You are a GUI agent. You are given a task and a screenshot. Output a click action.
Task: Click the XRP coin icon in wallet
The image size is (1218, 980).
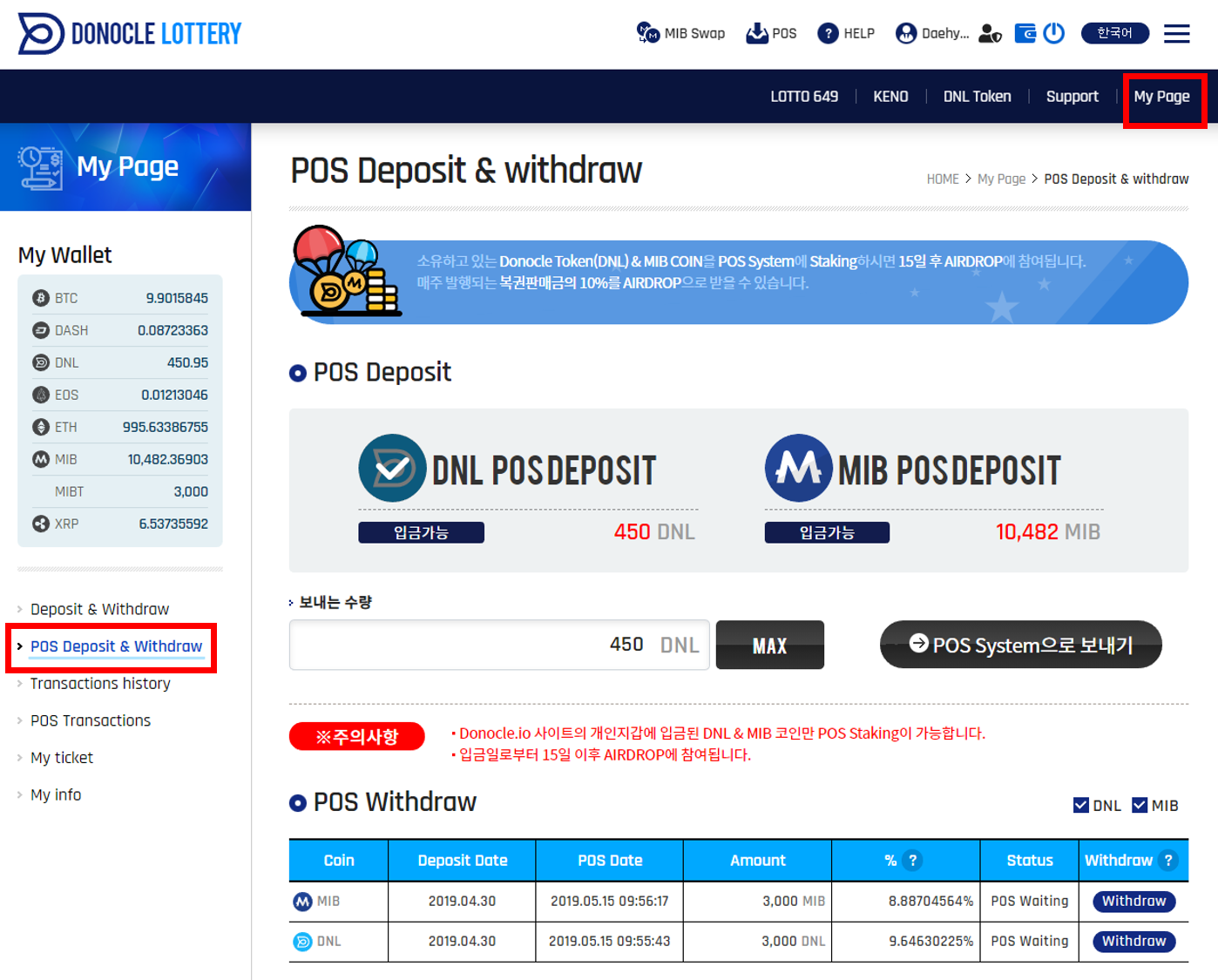41,524
